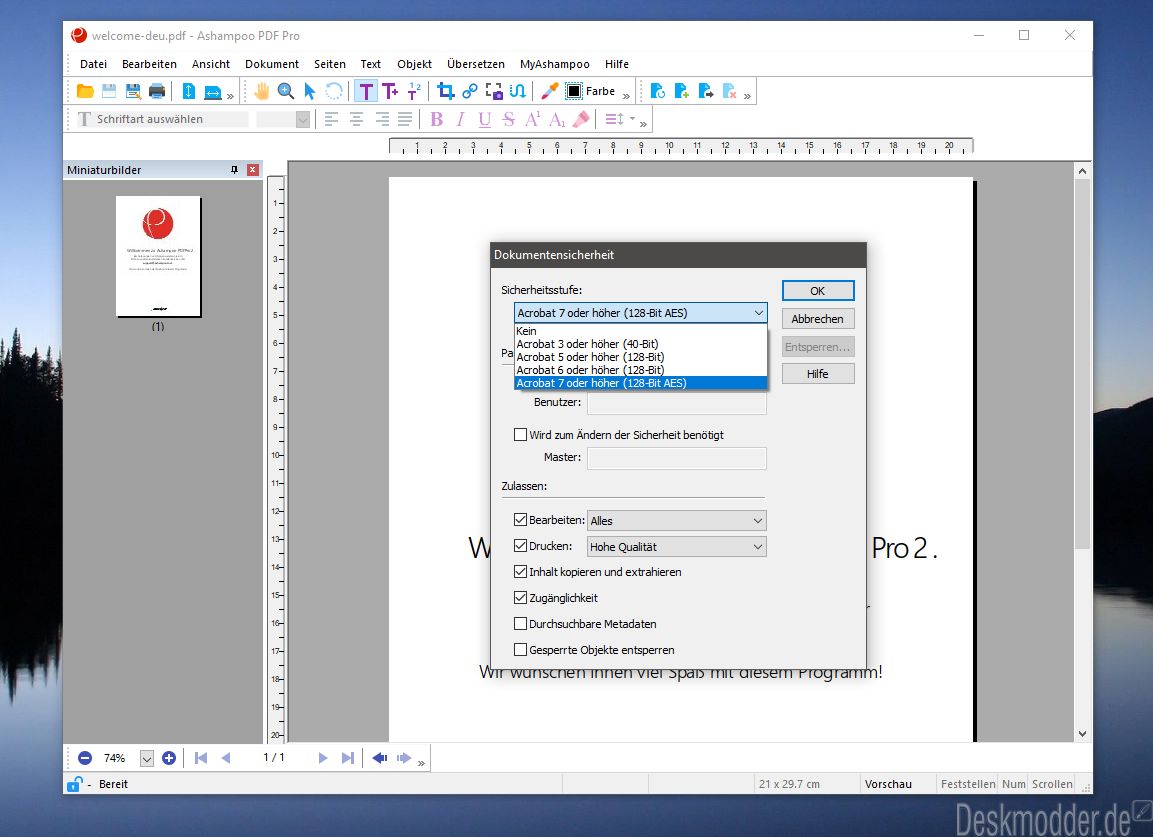This screenshot has width=1153, height=837.
Task: Open the Bearbeiten menu
Action: (149, 64)
